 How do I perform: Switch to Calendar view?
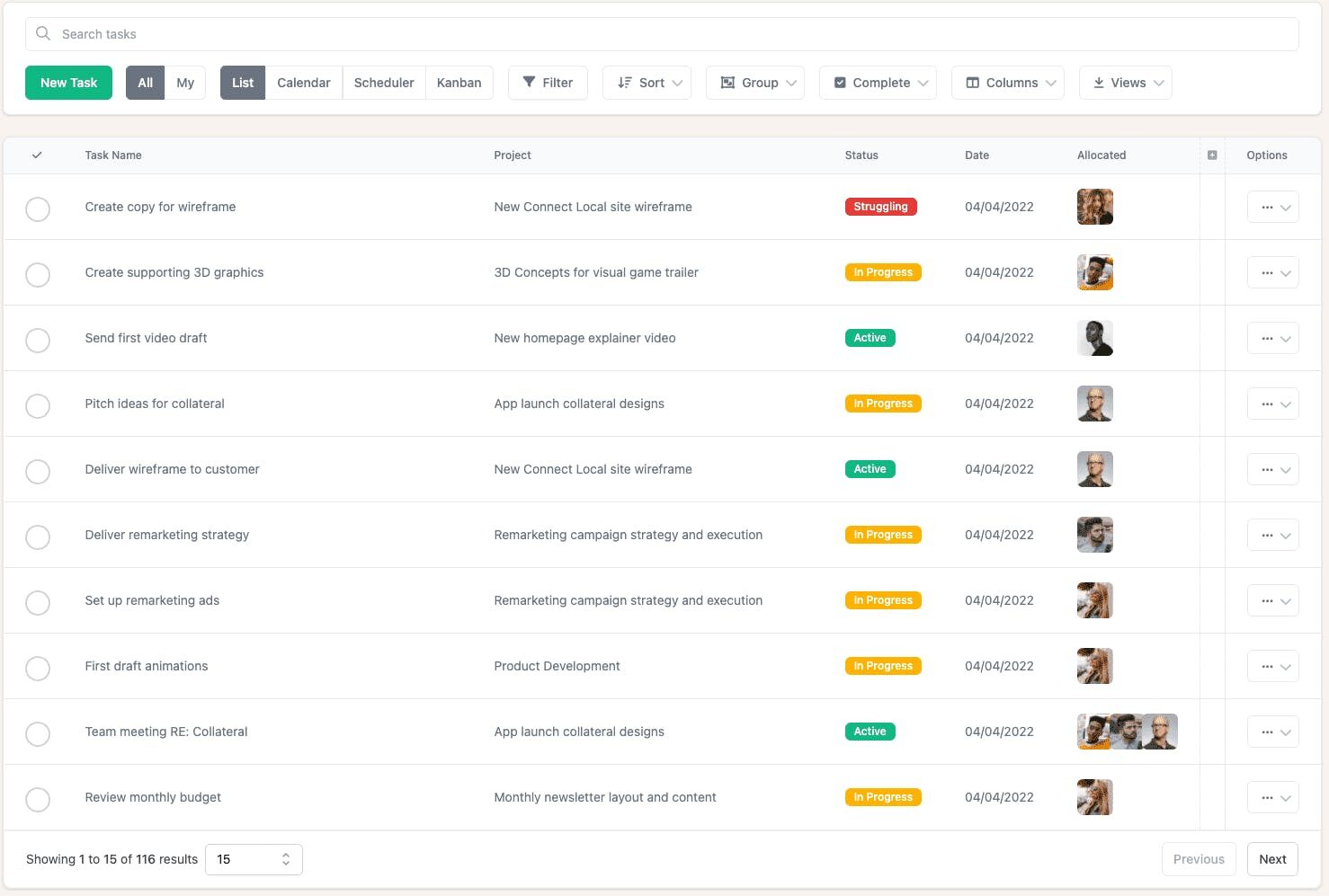304,83
